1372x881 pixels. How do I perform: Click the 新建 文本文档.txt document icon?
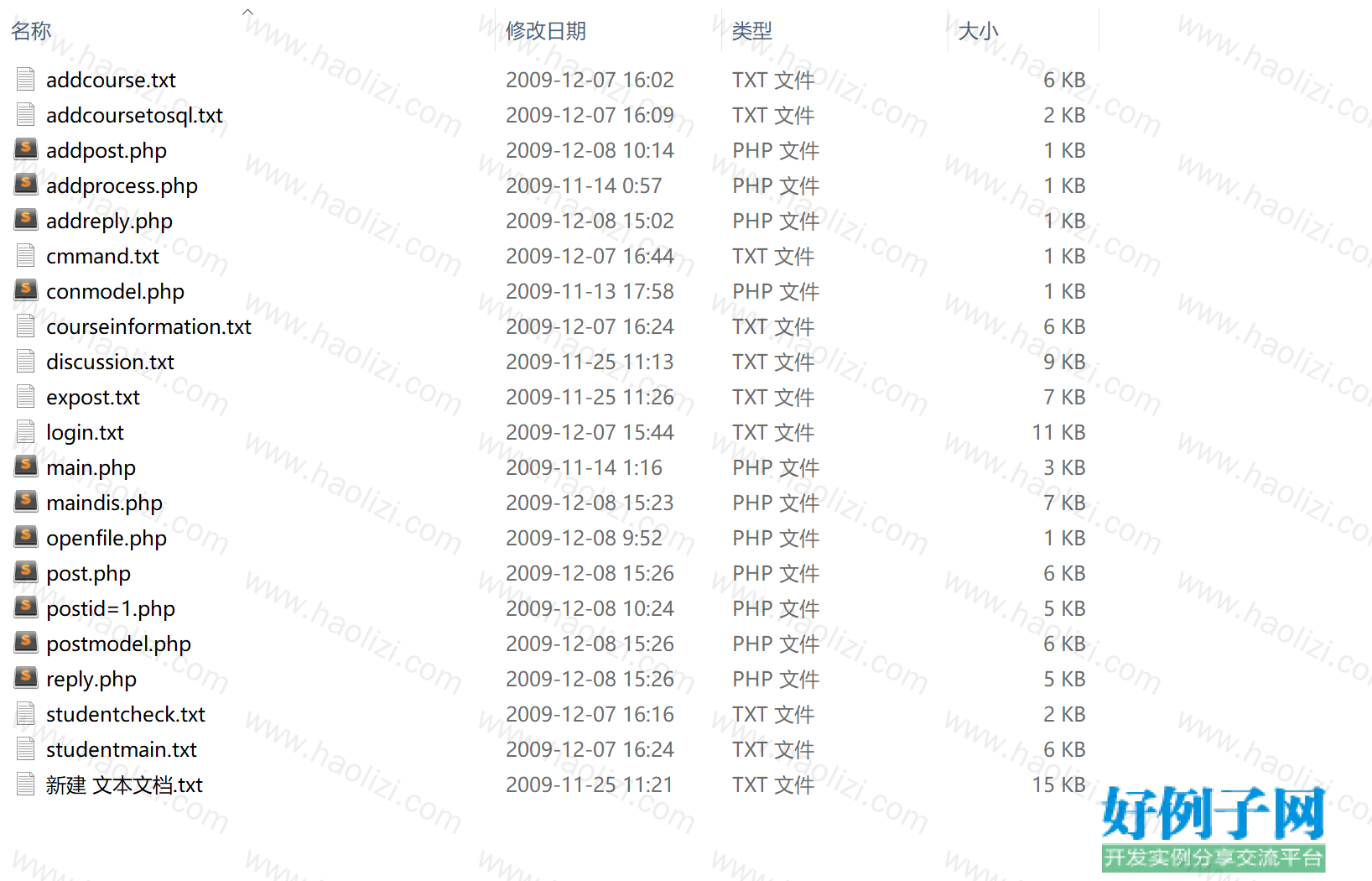point(26,784)
